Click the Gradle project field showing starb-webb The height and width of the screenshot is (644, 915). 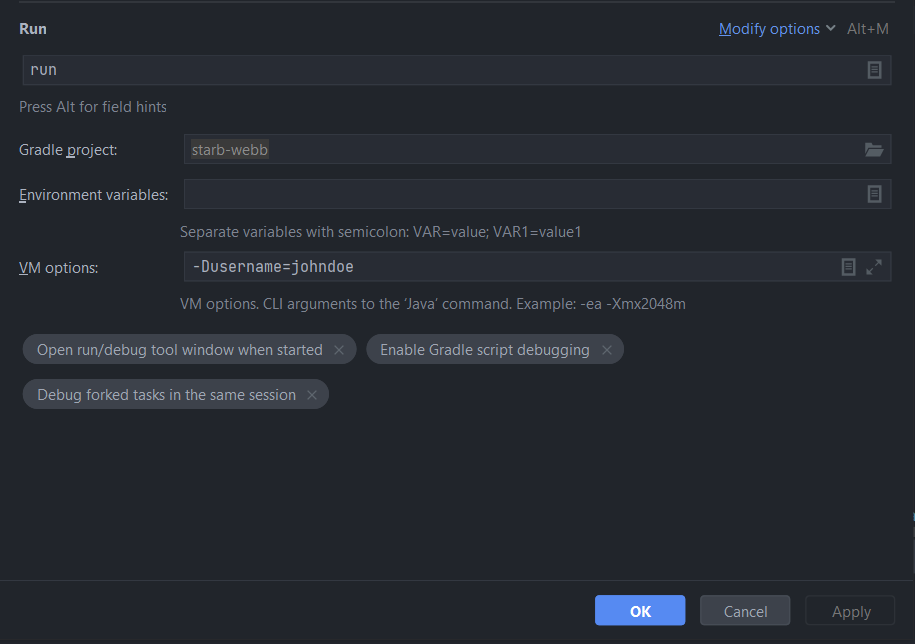tap(520, 150)
